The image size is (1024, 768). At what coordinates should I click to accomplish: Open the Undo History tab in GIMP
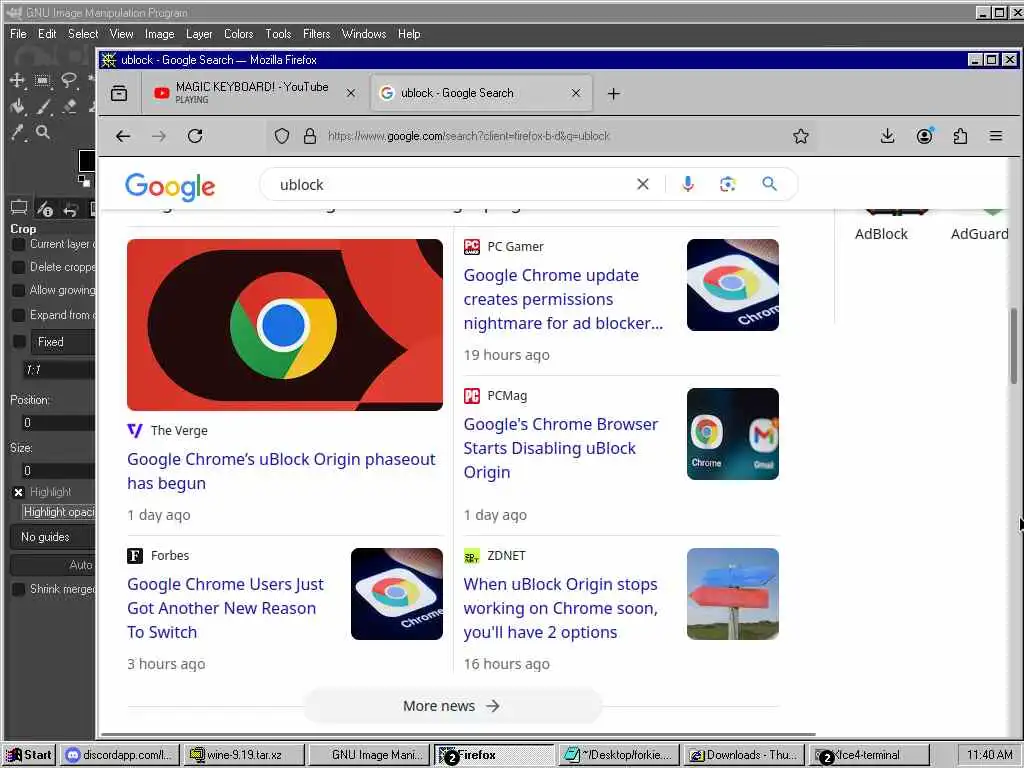(x=71, y=209)
